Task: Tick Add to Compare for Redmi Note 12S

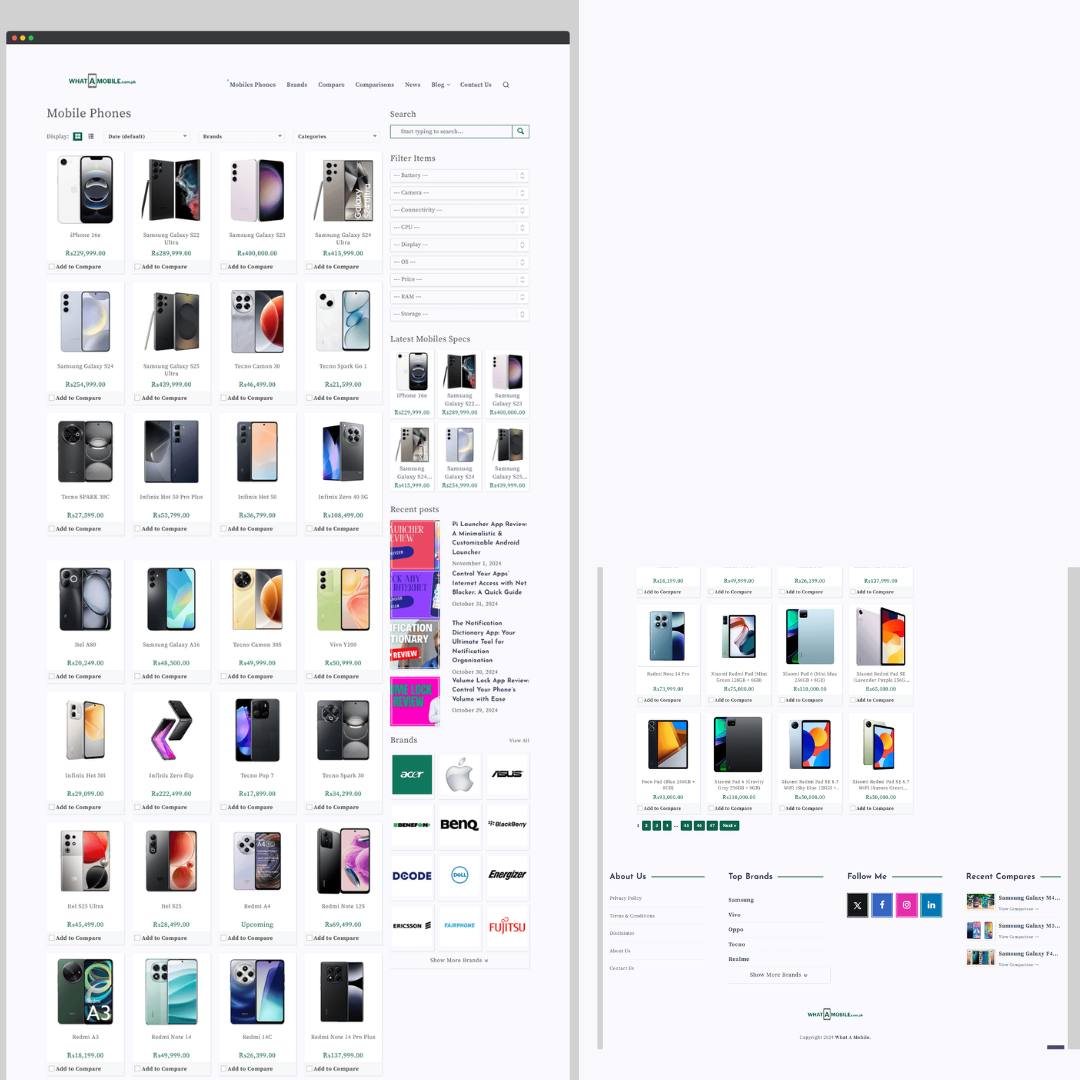Action: pos(310,938)
